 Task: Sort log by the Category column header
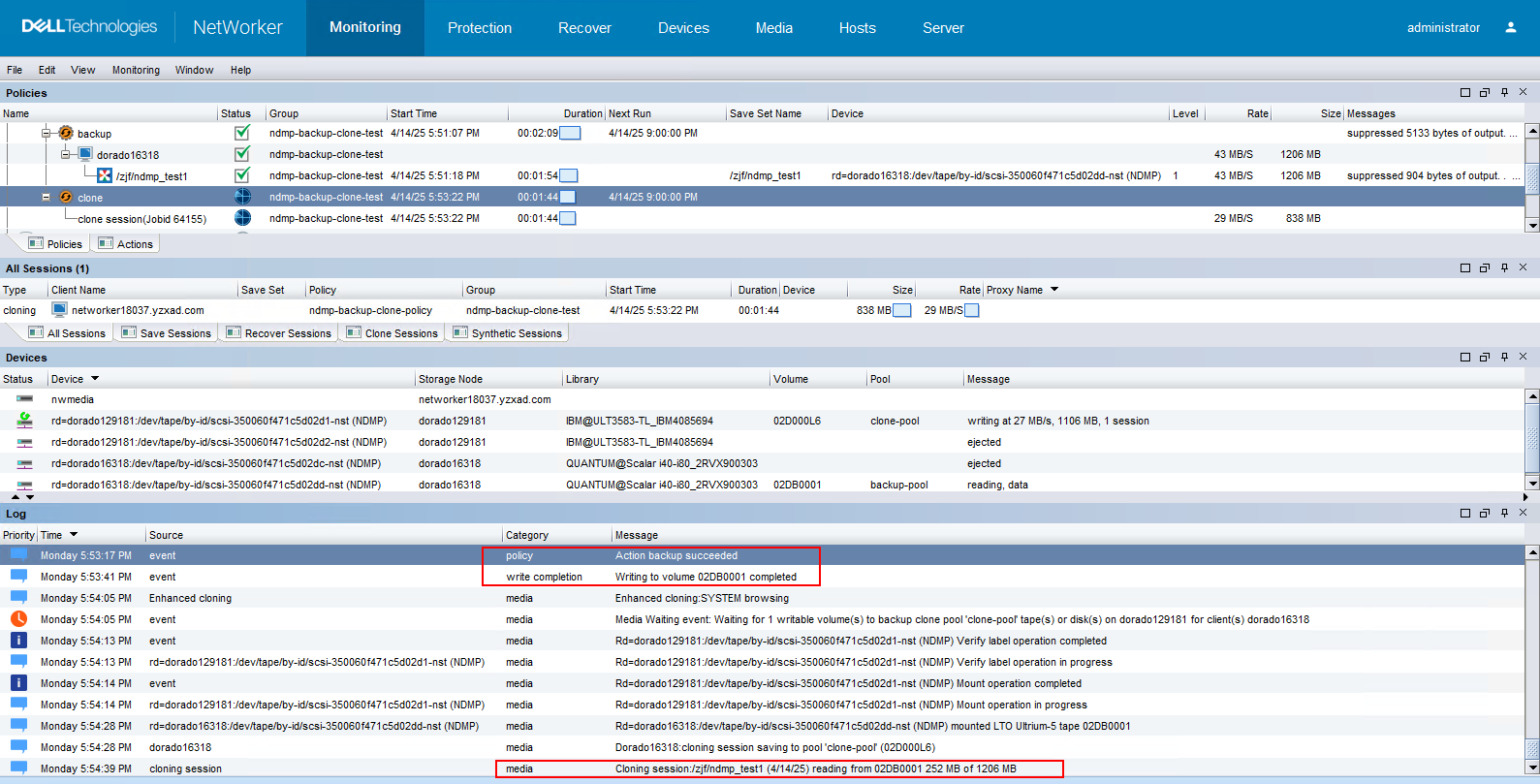556,535
